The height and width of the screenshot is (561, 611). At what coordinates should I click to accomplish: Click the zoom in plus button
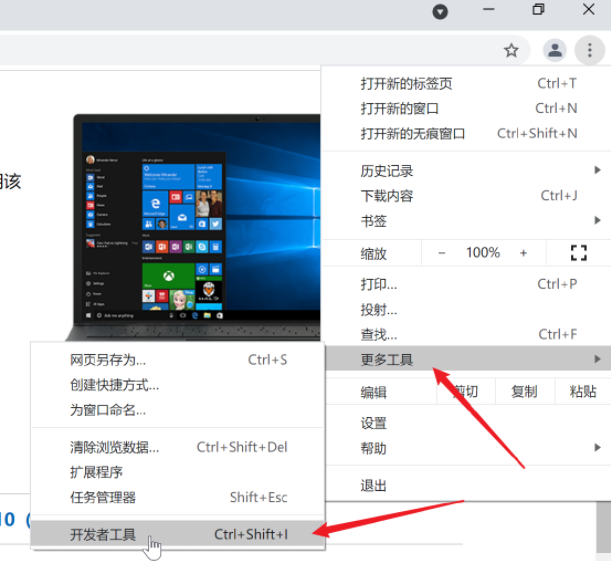522,252
